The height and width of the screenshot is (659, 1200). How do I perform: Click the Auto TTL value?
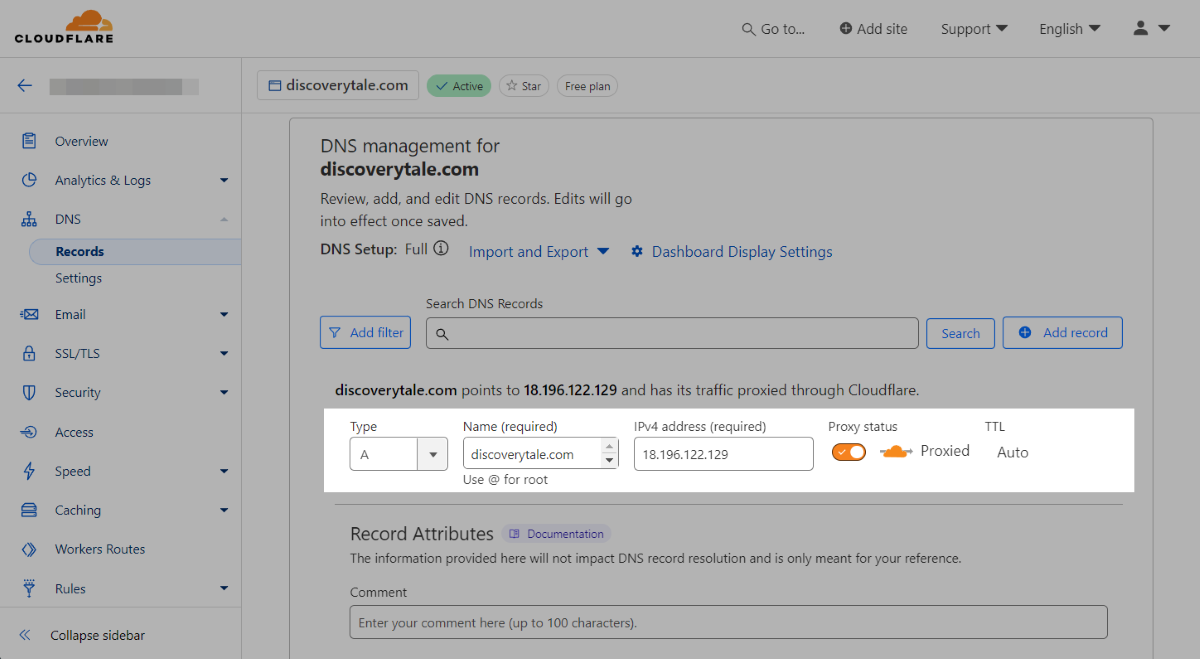(x=1013, y=452)
